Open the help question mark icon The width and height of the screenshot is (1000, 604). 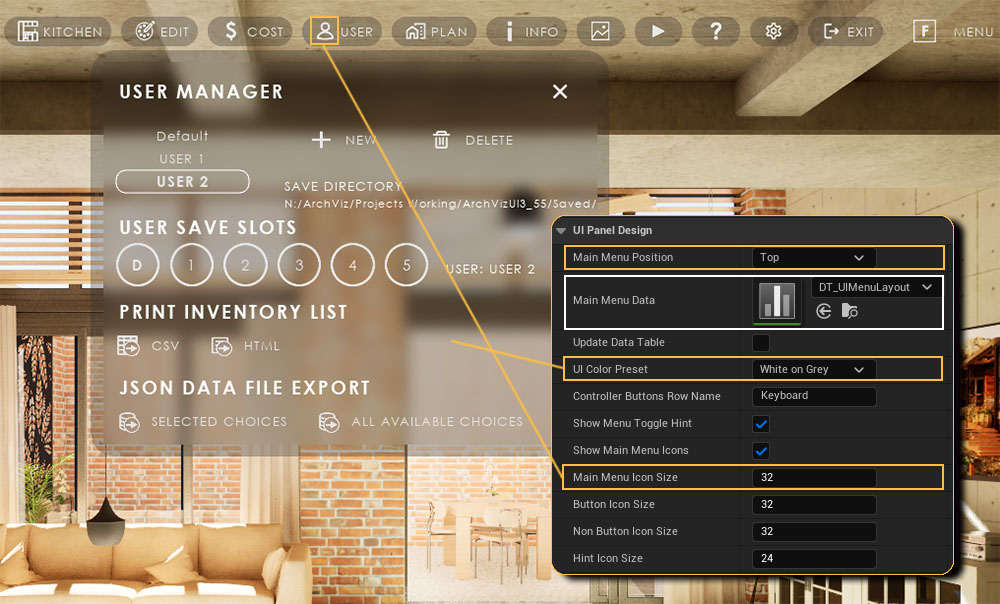pos(716,31)
